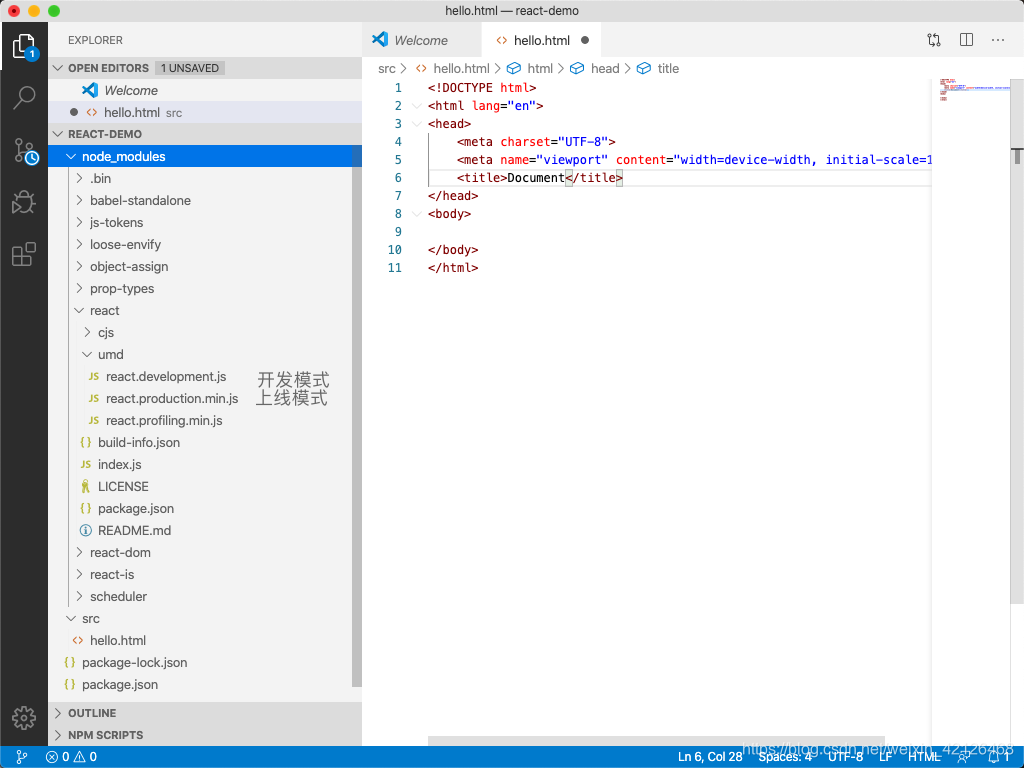Image resolution: width=1024 pixels, height=768 pixels.
Task: Click hello.html in the breadcrumb path
Action: coord(461,69)
